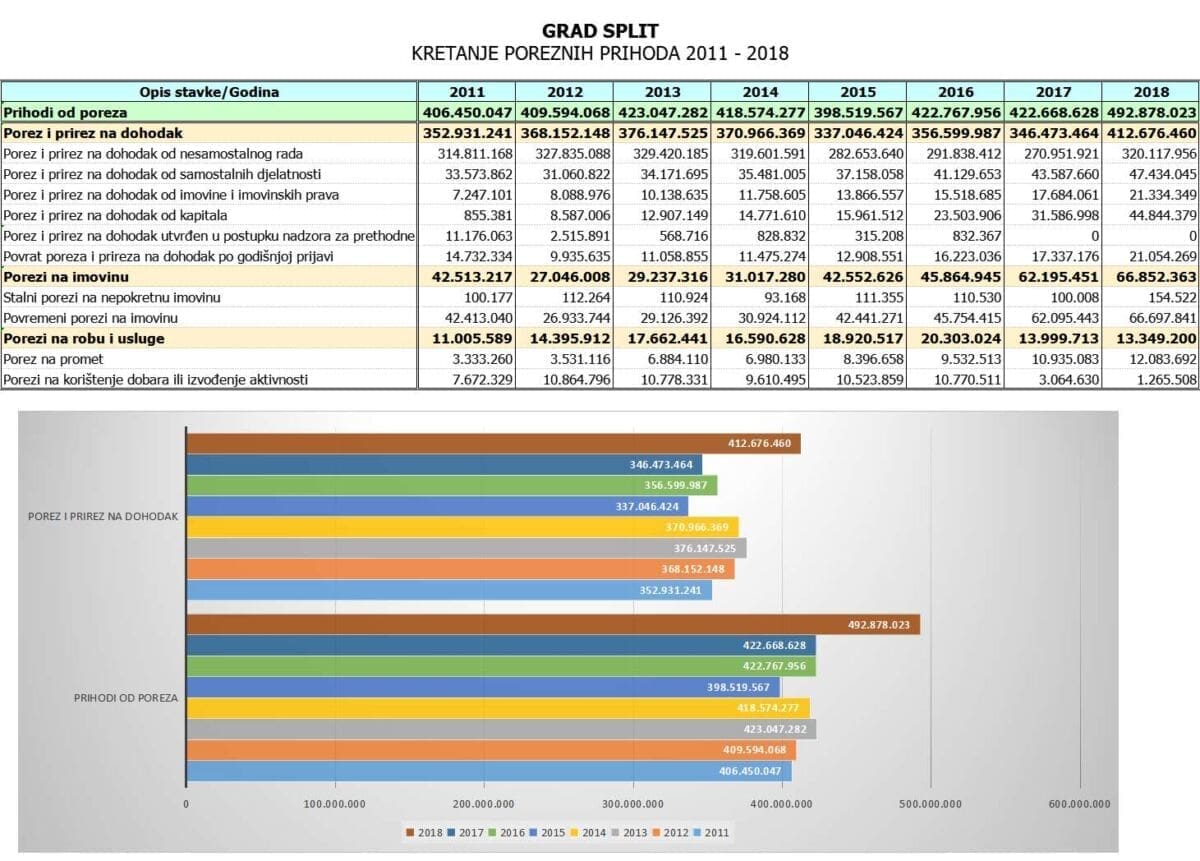Screen dimensions: 1200x861
Task: Select the 'Porez na promet' row label
Action: click(x=53, y=358)
